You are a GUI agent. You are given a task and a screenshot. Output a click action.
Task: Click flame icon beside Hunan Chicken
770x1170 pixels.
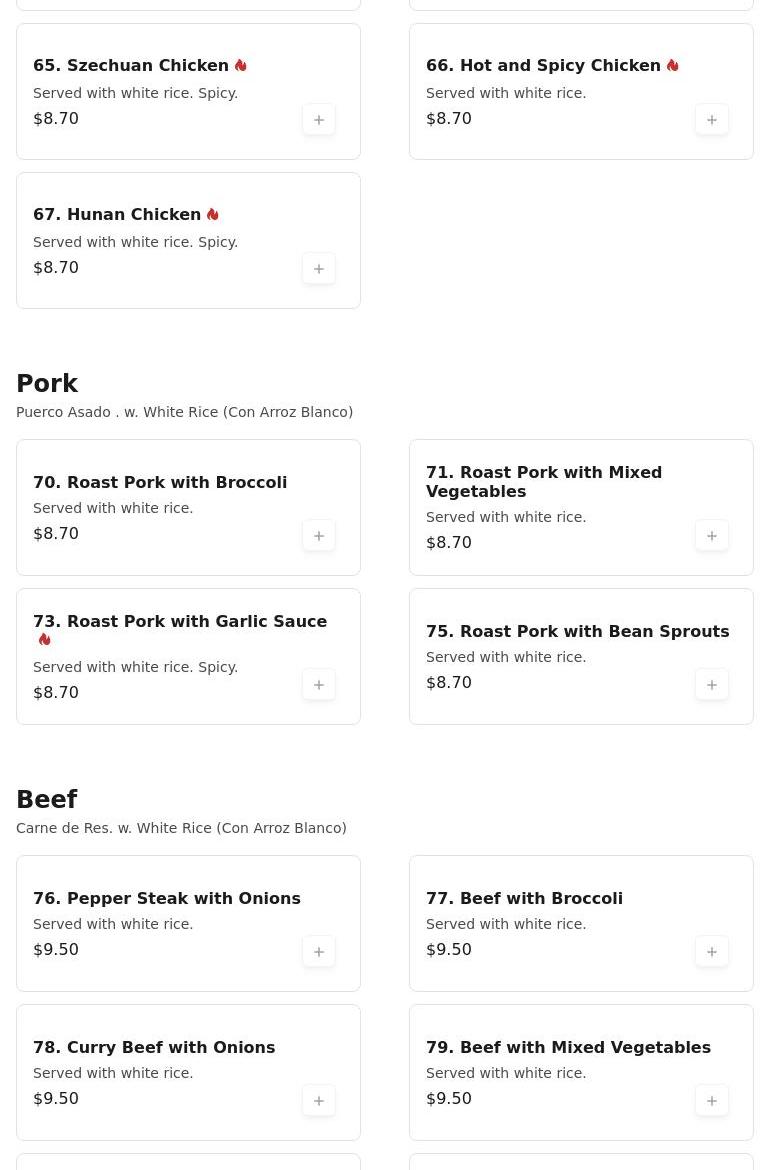(x=213, y=214)
